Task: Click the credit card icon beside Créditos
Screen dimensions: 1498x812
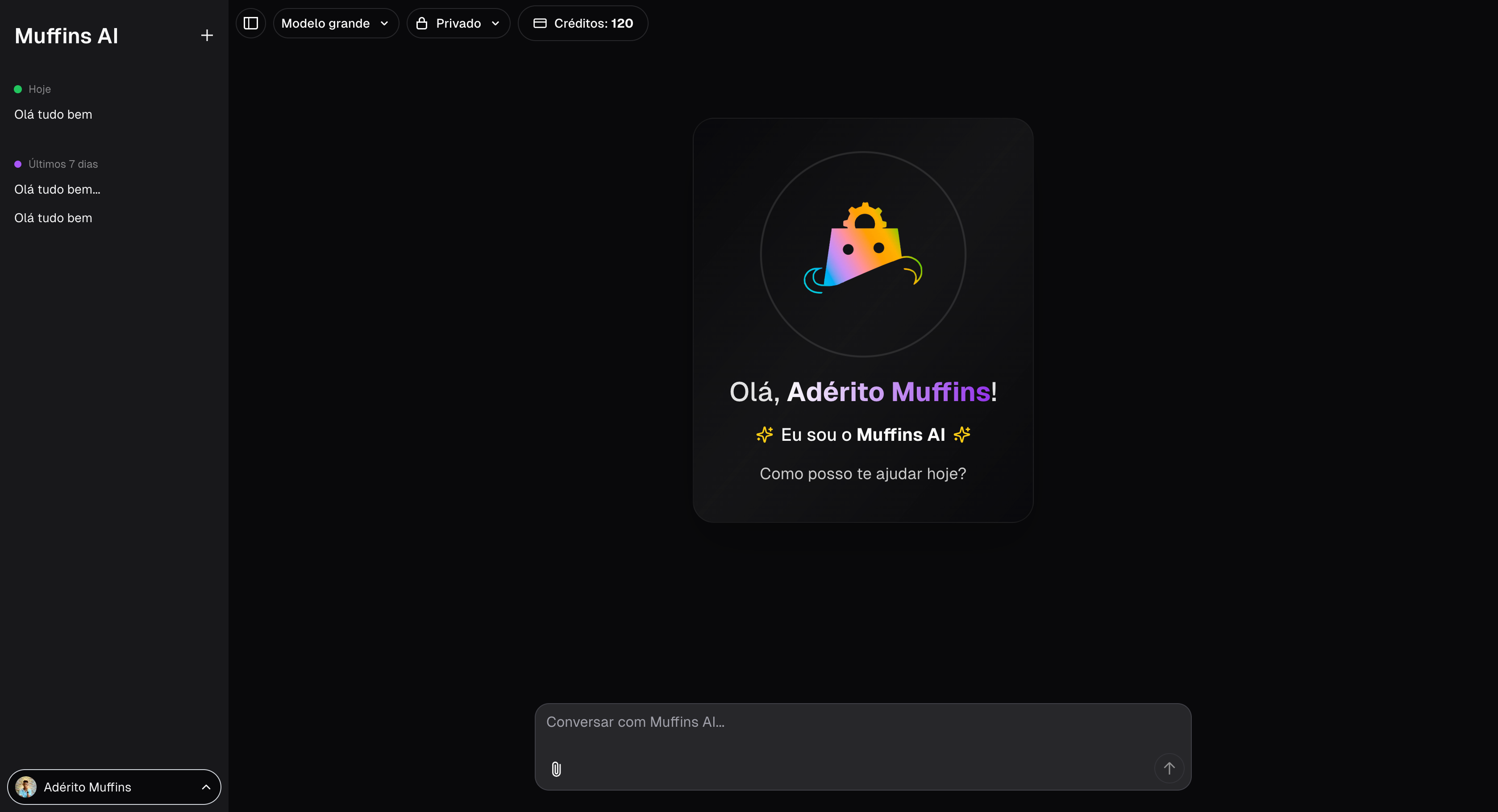Action: click(x=539, y=23)
